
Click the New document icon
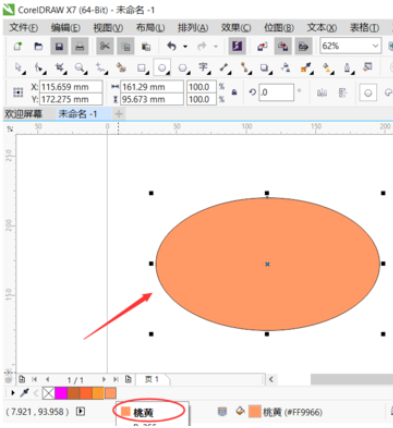pyautogui.click(x=17, y=46)
